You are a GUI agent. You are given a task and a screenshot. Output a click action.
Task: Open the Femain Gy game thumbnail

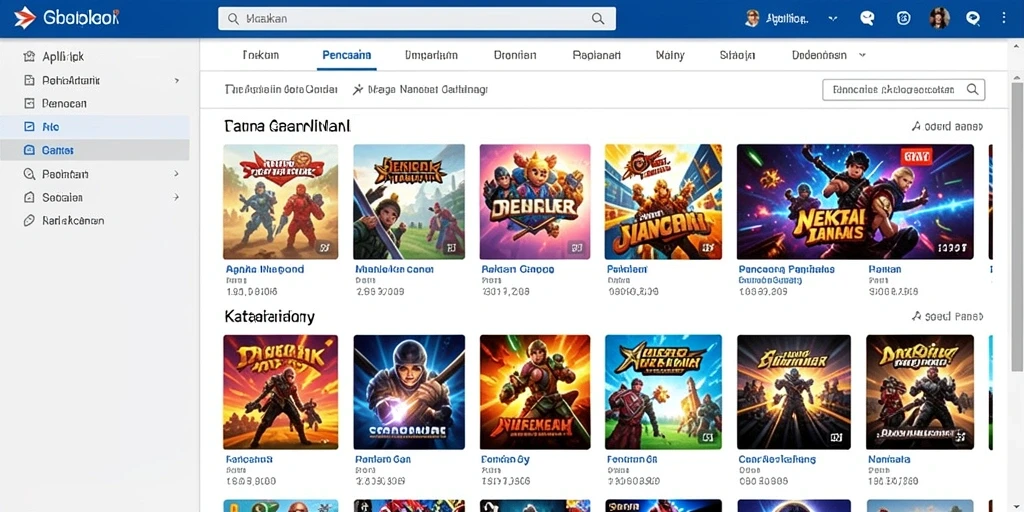[x=535, y=392]
